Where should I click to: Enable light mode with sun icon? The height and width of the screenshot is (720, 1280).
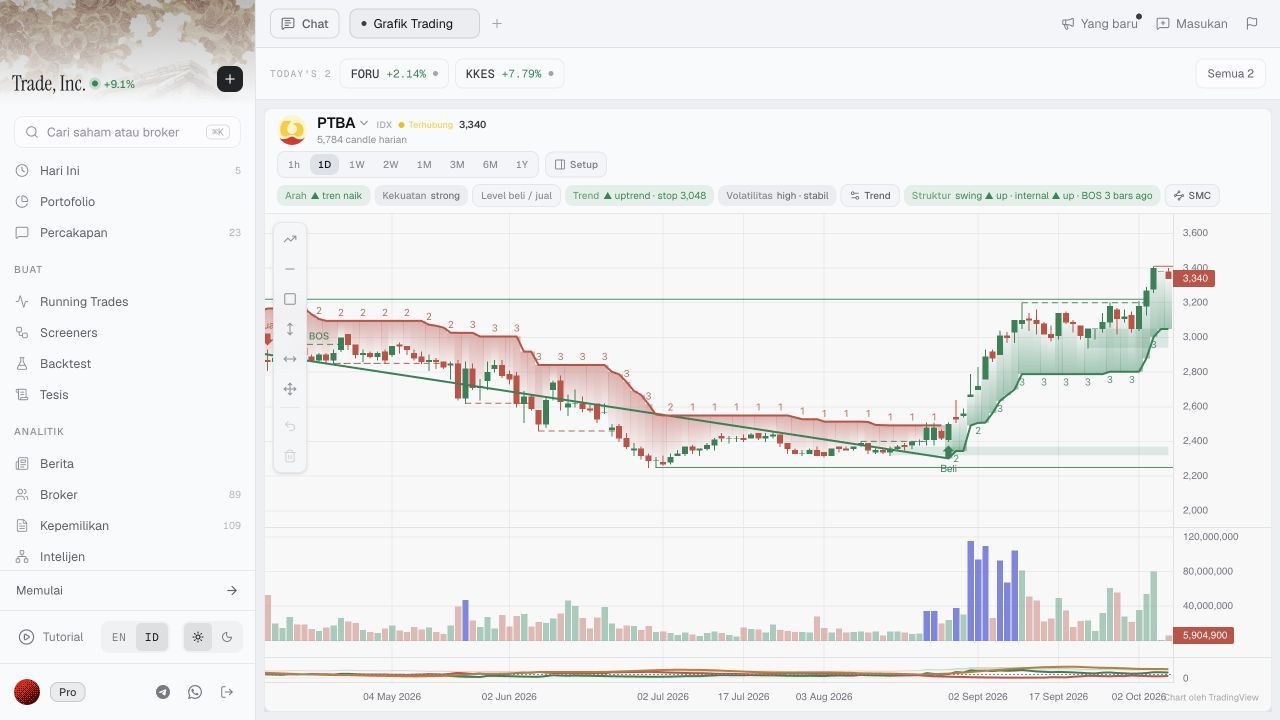click(x=198, y=637)
